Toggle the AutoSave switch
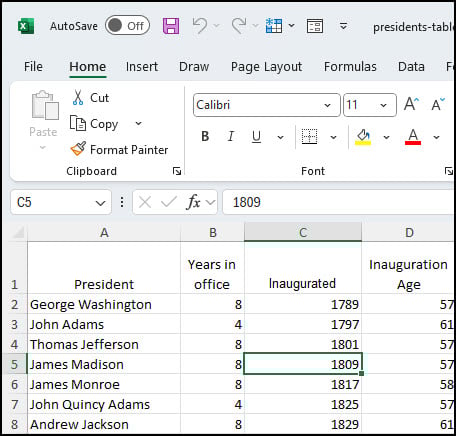Screen dimensions: 456x436 click(127, 26)
